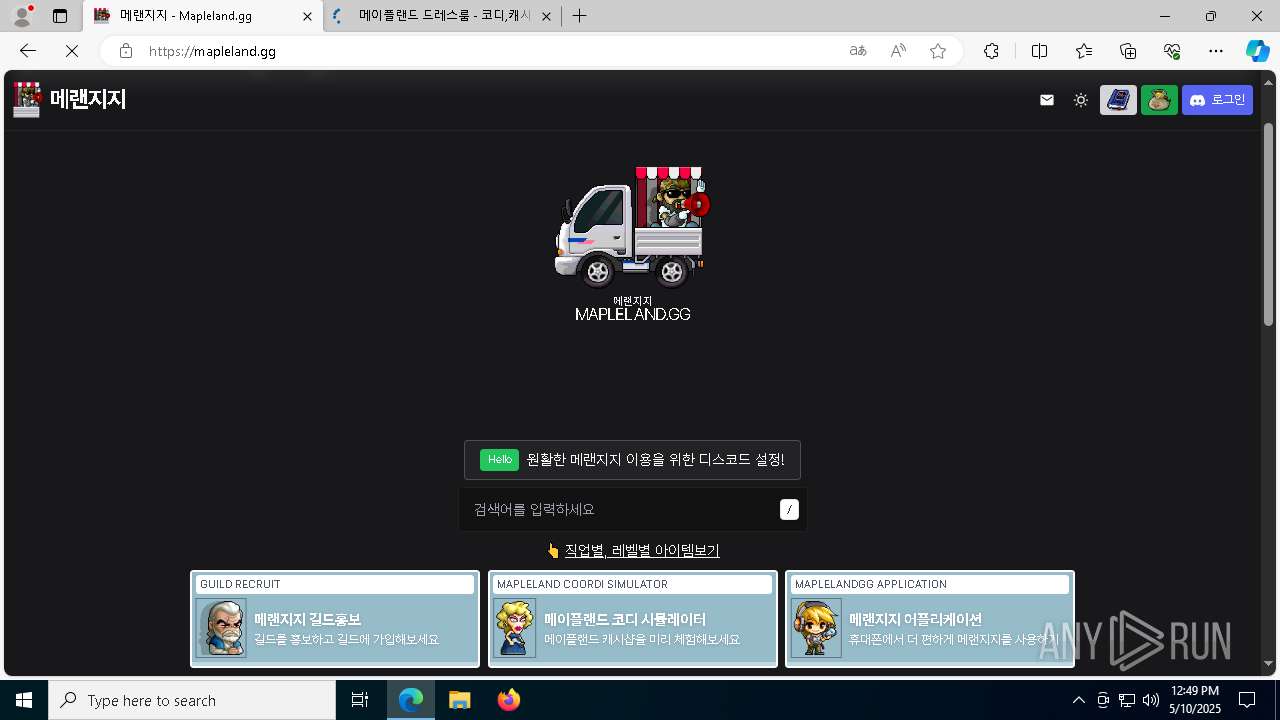The height and width of the screenshot is (720, 1280).
Task: Toggle split screen view
Action: point(1039,51)
